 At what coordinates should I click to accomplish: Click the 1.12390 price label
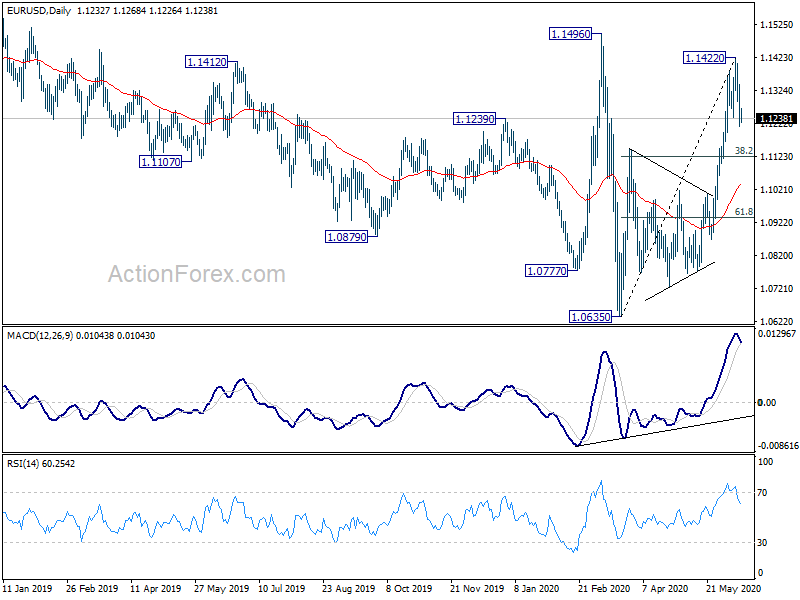point(474,119)
